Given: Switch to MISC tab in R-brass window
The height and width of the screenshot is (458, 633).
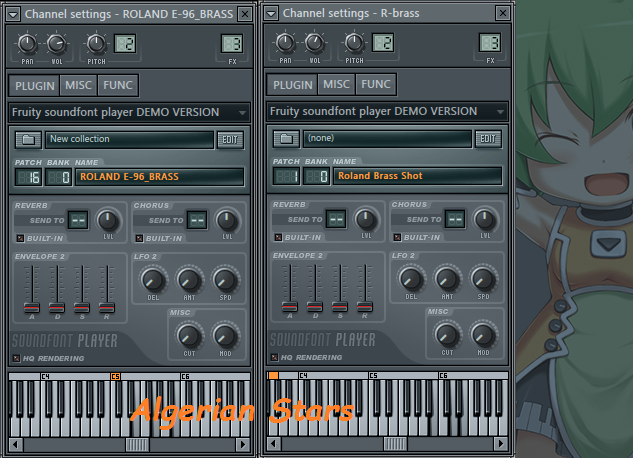Looking at the screenshot, I should [336, 85].
